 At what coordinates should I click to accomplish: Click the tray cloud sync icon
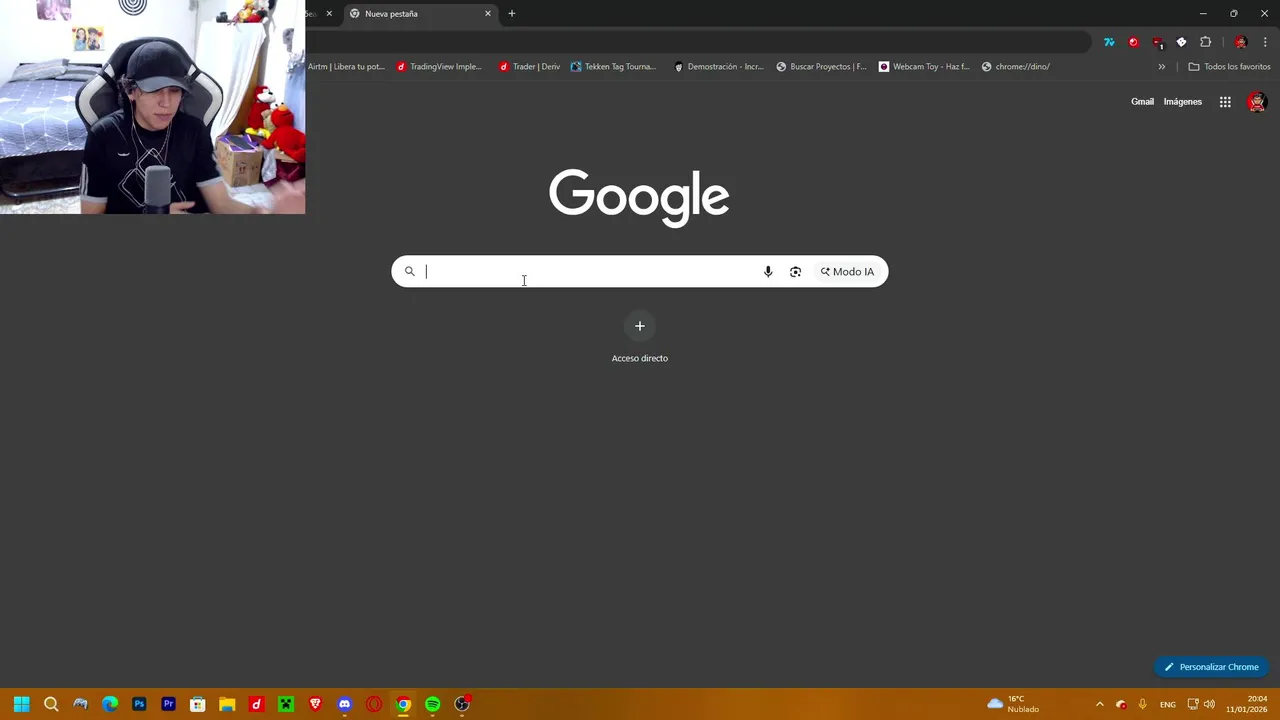pyautogui.click(x=1121, y=704)
